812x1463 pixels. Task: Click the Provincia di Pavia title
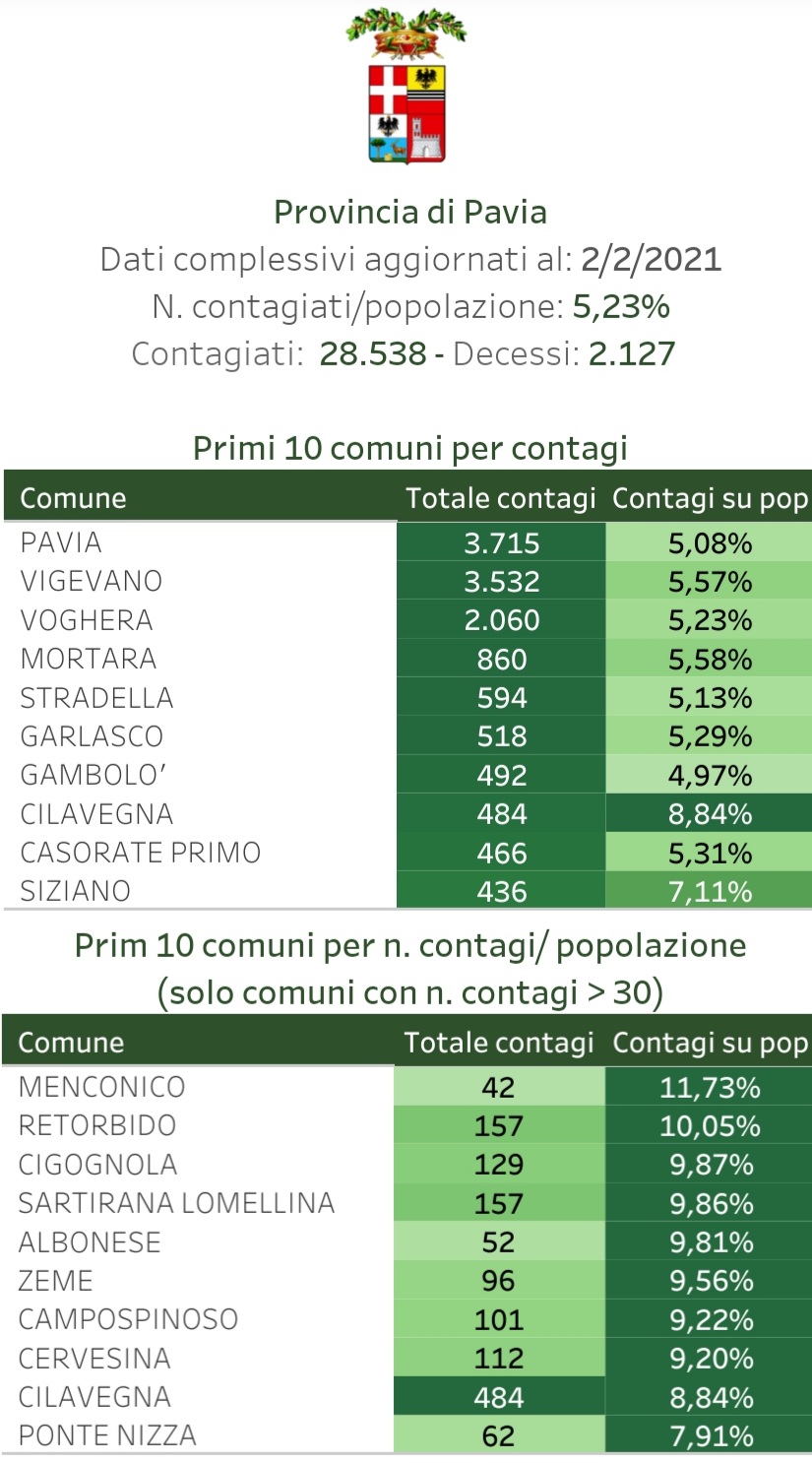(x=409, y=213)
